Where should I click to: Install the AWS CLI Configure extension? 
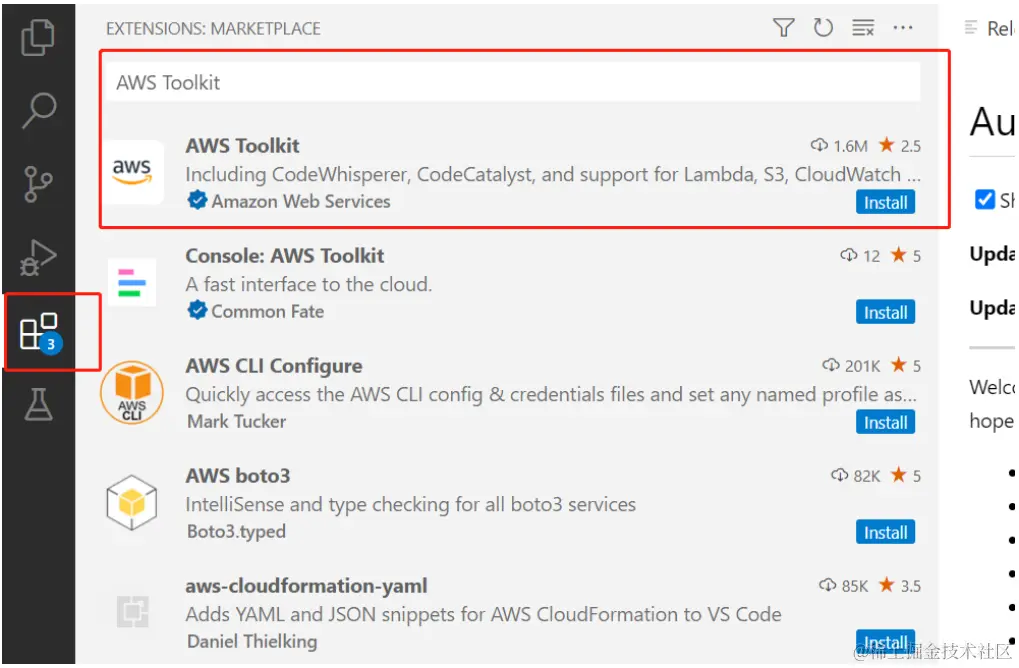[x=885, y=422]
